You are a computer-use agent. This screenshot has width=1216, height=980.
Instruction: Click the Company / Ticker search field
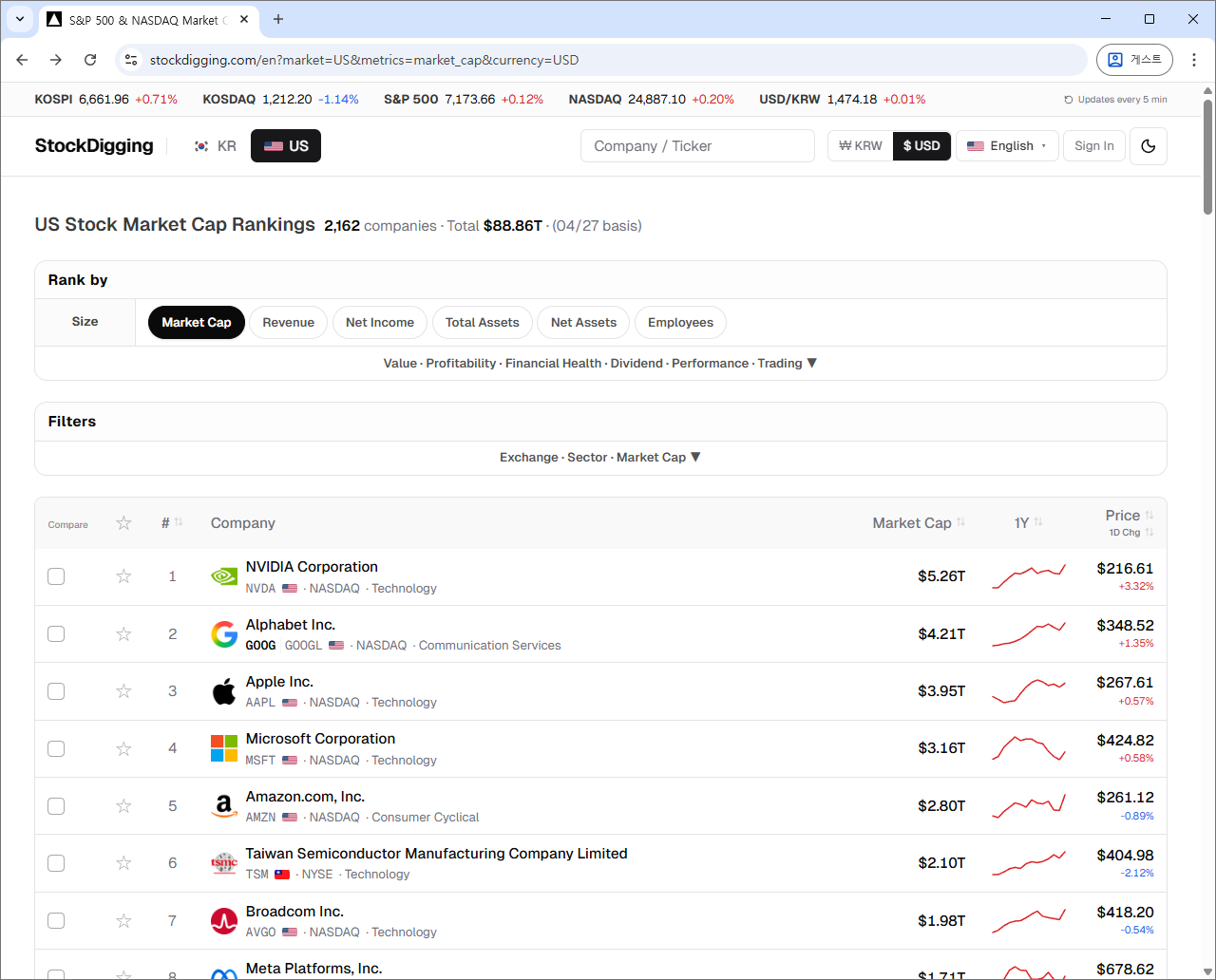coord(697,146)
